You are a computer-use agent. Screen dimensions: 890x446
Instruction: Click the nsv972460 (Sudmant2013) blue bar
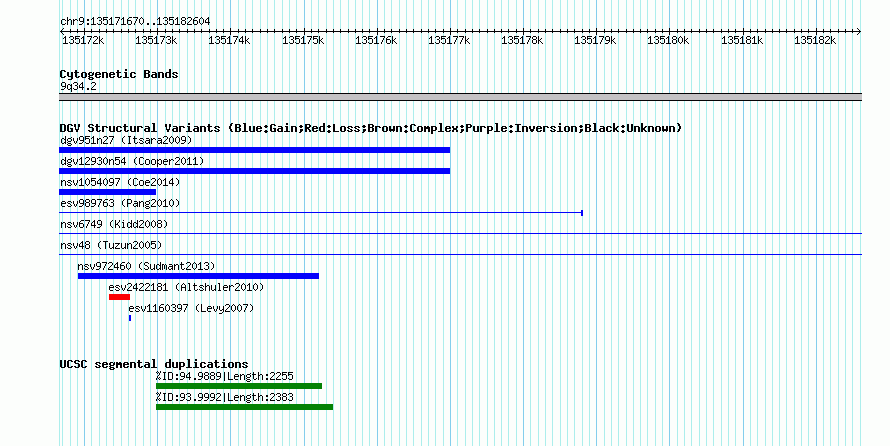(198, 276)
